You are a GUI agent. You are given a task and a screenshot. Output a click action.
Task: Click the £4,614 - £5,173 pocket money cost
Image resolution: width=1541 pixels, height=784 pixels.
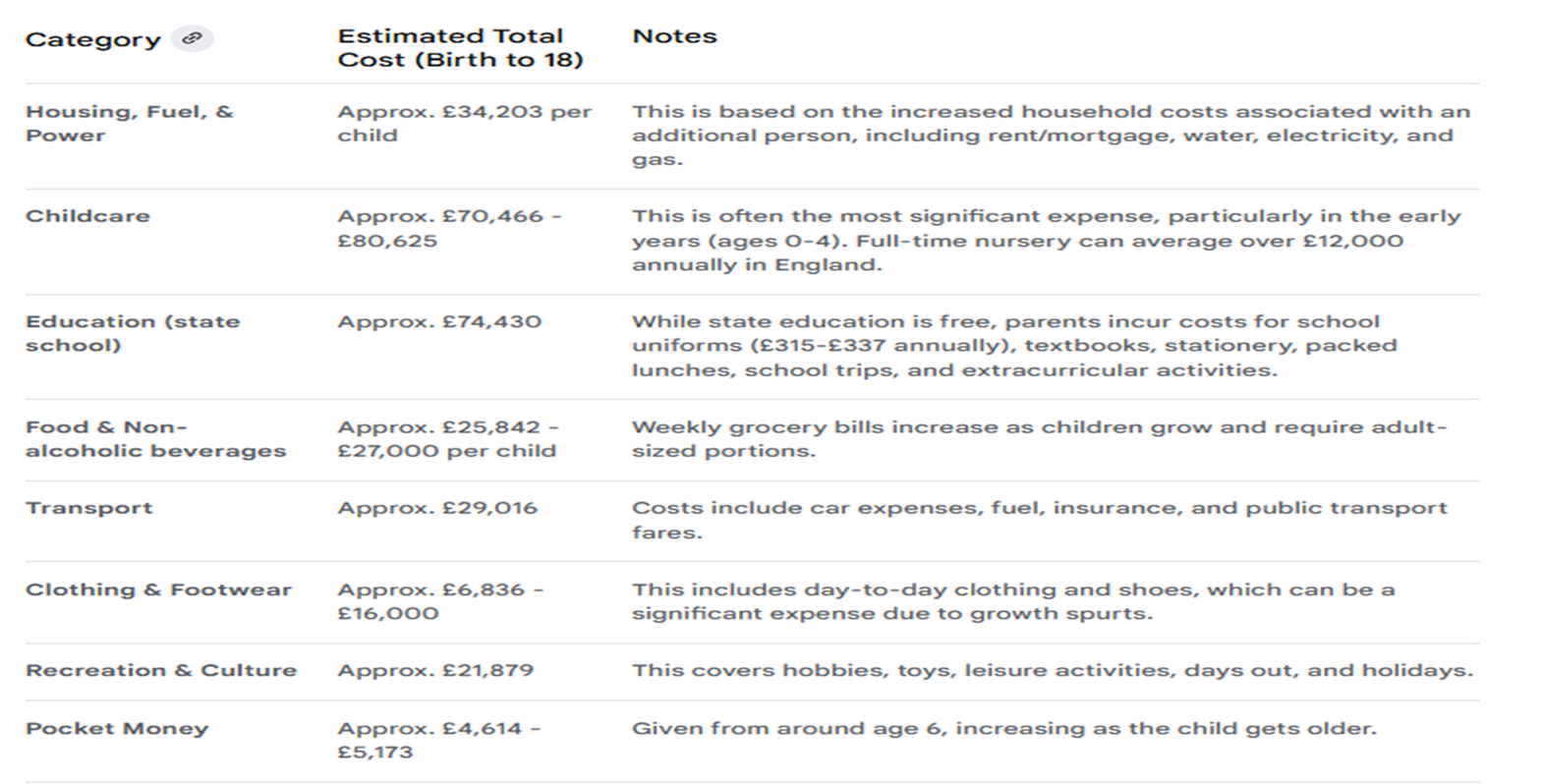(438, 740)
